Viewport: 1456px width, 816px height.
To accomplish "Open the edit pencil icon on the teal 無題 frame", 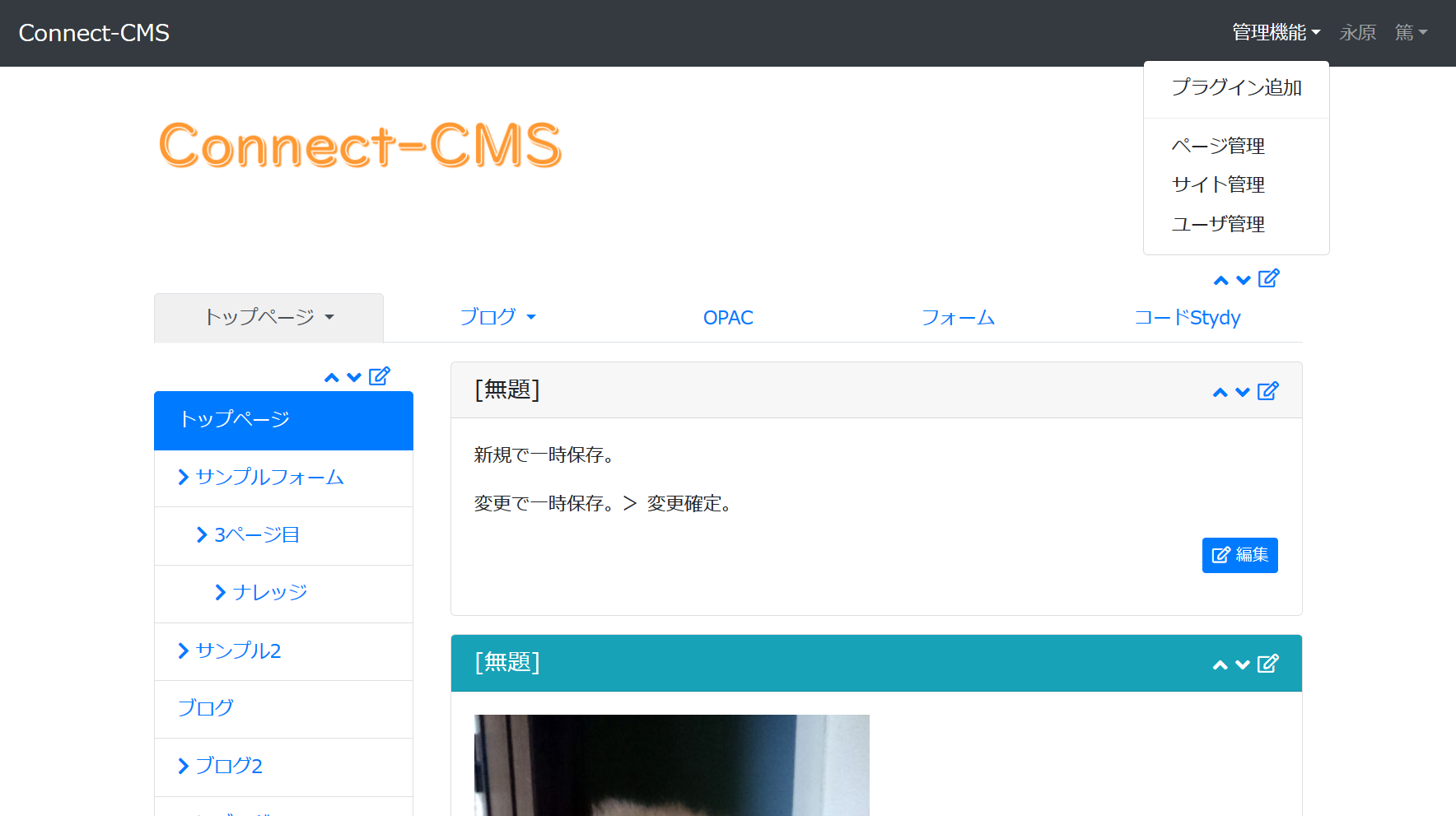I will [x=1268, y=663].
